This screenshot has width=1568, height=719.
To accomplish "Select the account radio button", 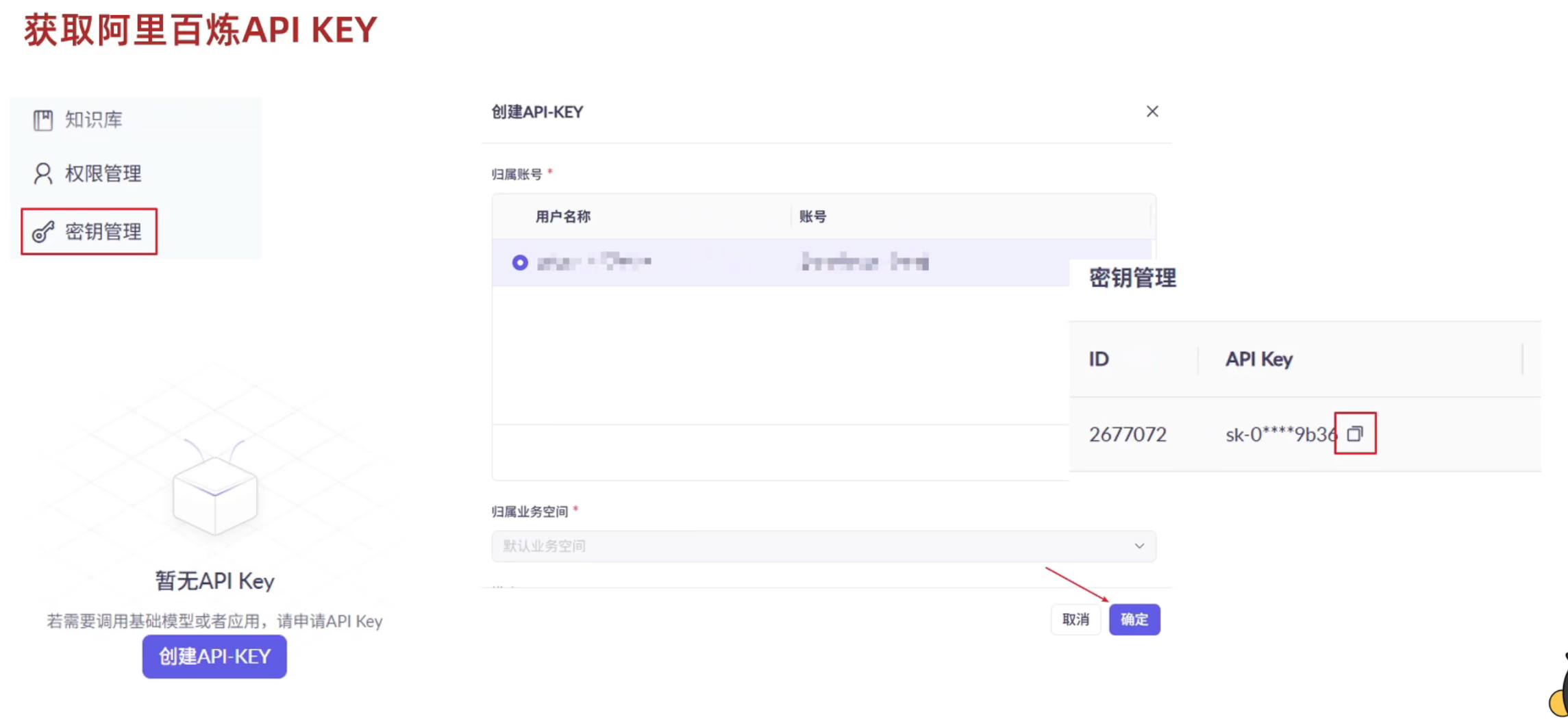I will pos(520,262).
